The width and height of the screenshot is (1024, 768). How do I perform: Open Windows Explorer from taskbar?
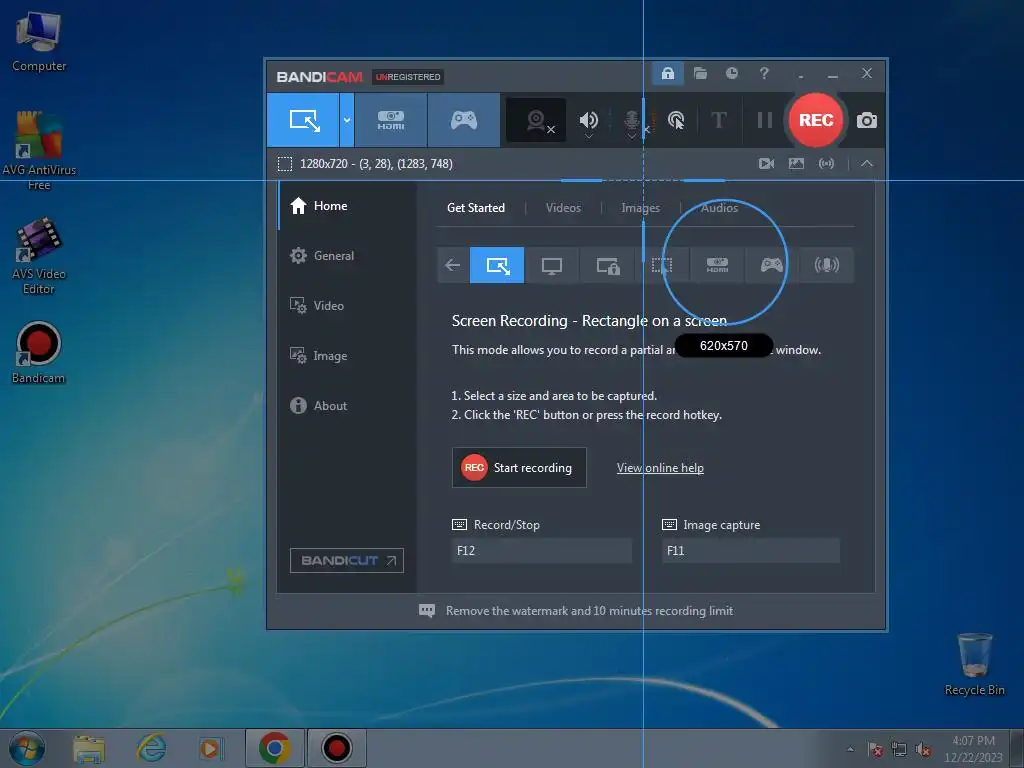[89, 748]
